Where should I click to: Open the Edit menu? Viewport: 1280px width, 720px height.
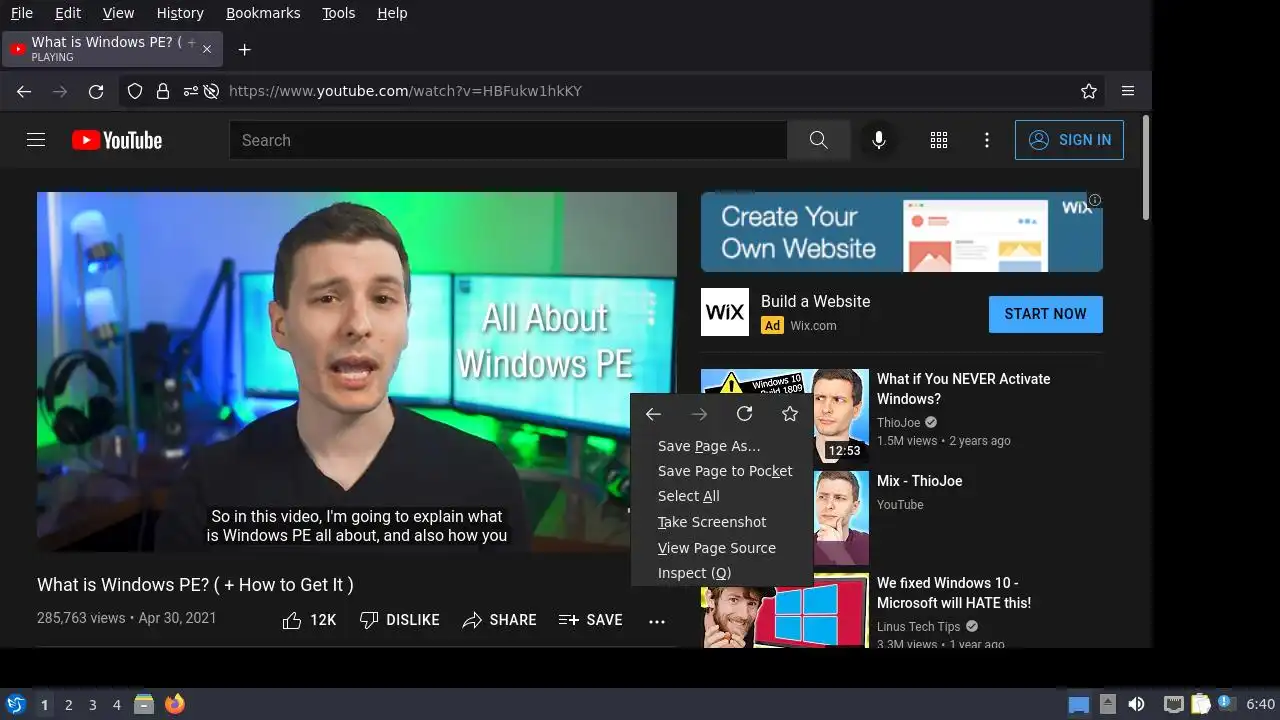68,13
